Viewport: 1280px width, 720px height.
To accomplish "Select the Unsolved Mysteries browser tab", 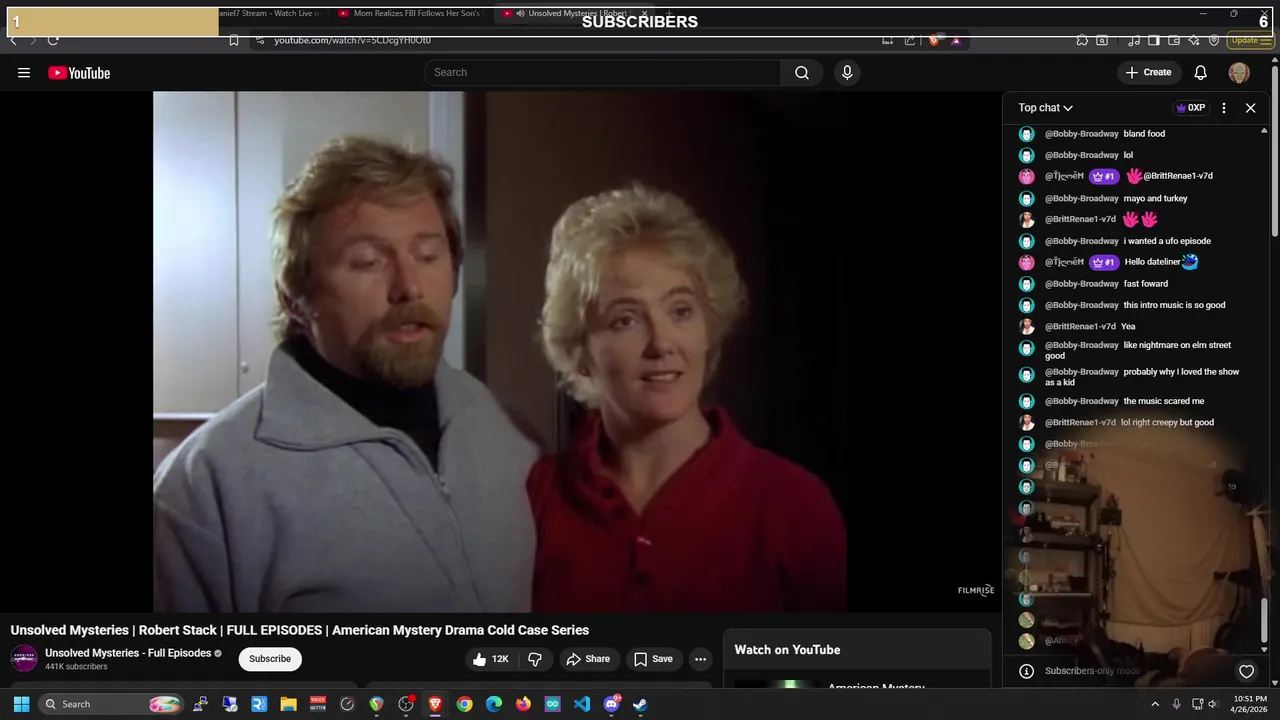I will [x=575, y=14].
